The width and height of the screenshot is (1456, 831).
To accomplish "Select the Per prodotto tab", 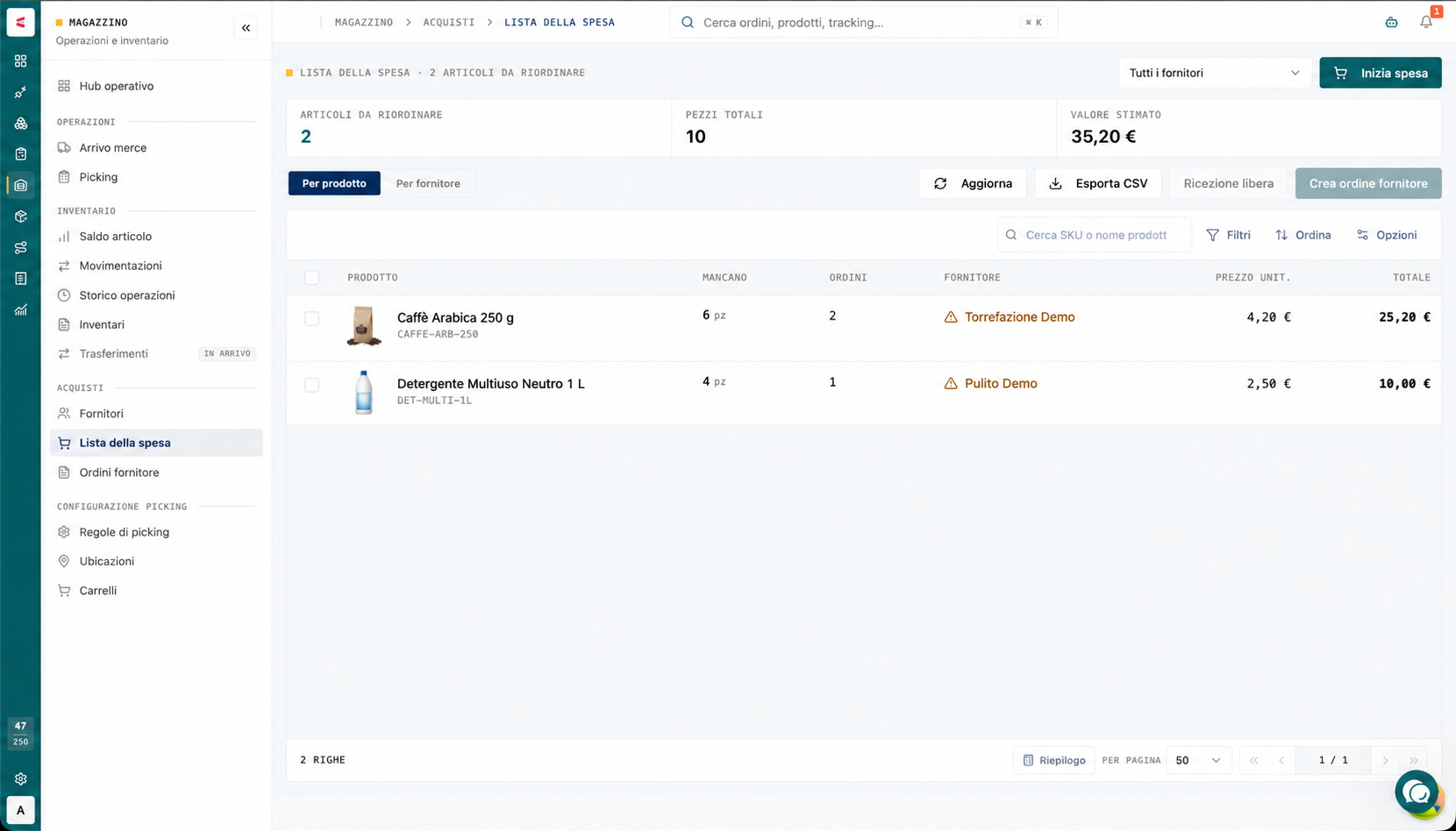I will click(334, 183).
